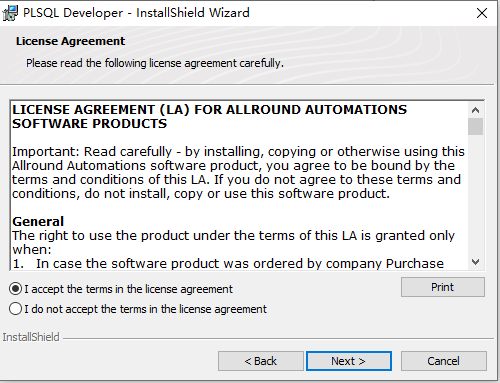Select I accept the terms radio button
Screen dimensions: 500x383
coord(16,289)
